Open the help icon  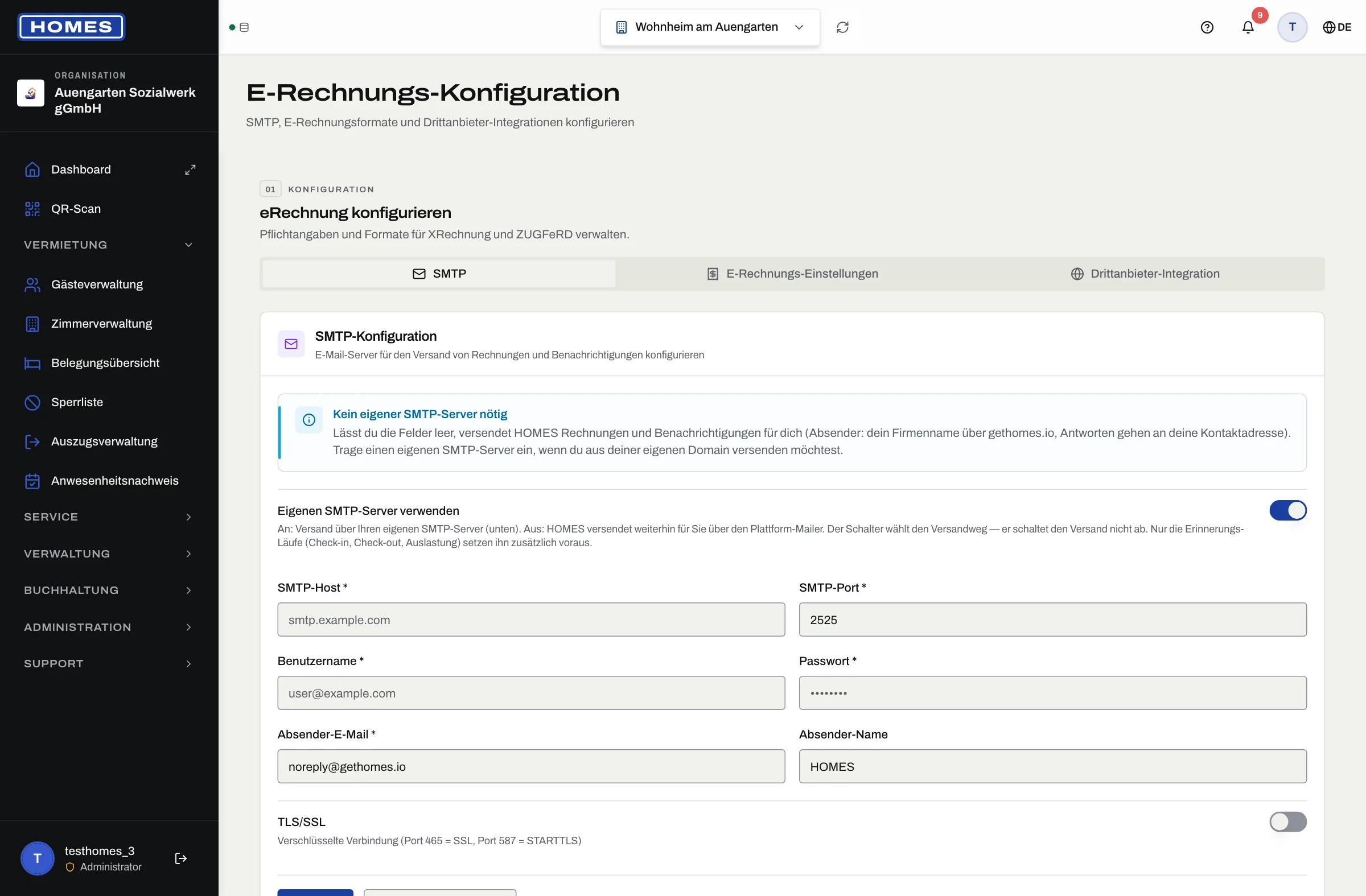coord(1207,27)
